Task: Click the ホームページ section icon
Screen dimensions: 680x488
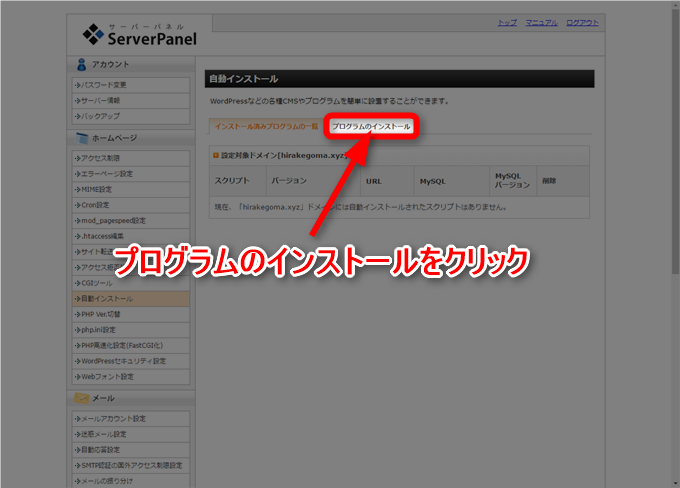Action: pos(82,138)
